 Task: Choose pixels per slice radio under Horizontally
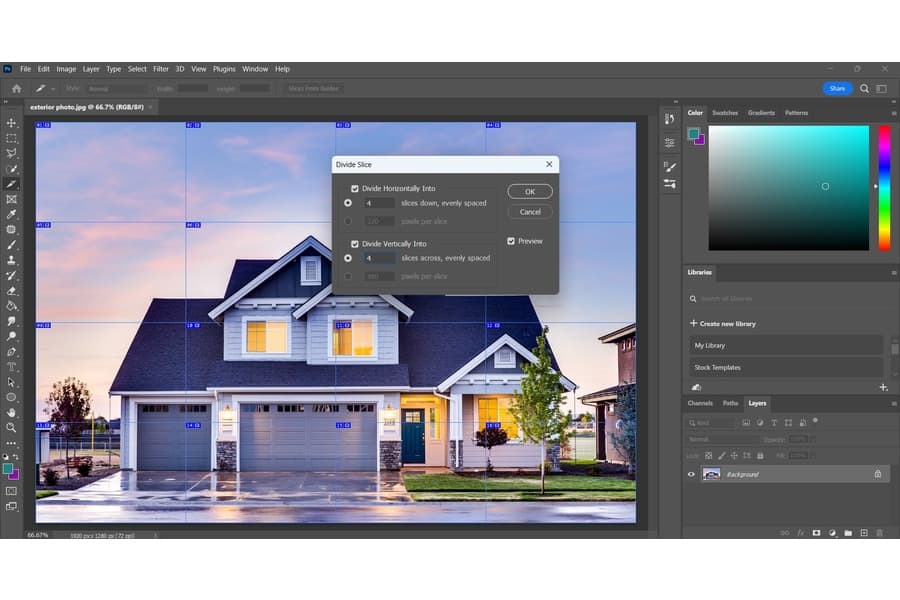tap(348, 221)
